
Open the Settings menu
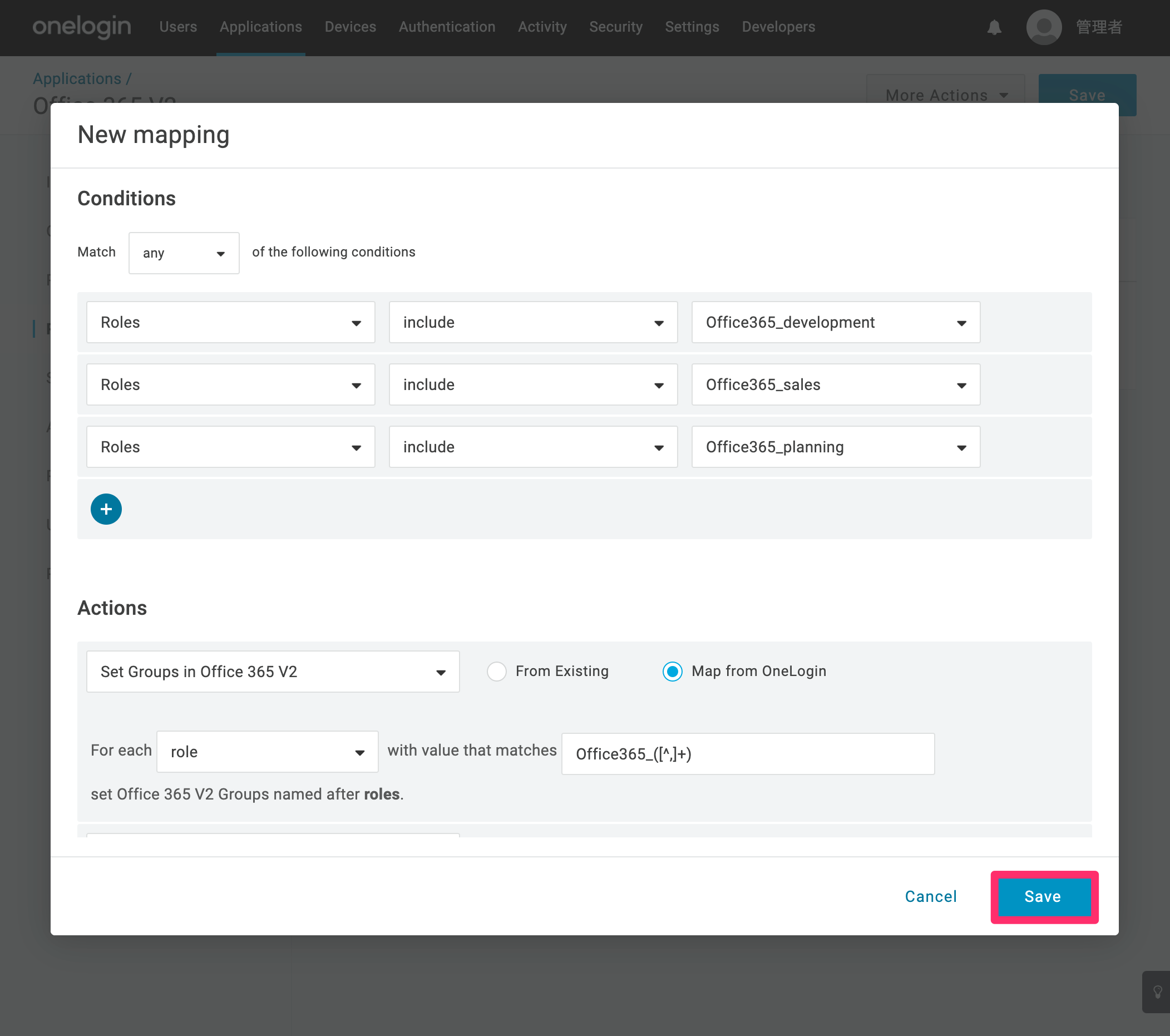[692, 27]
